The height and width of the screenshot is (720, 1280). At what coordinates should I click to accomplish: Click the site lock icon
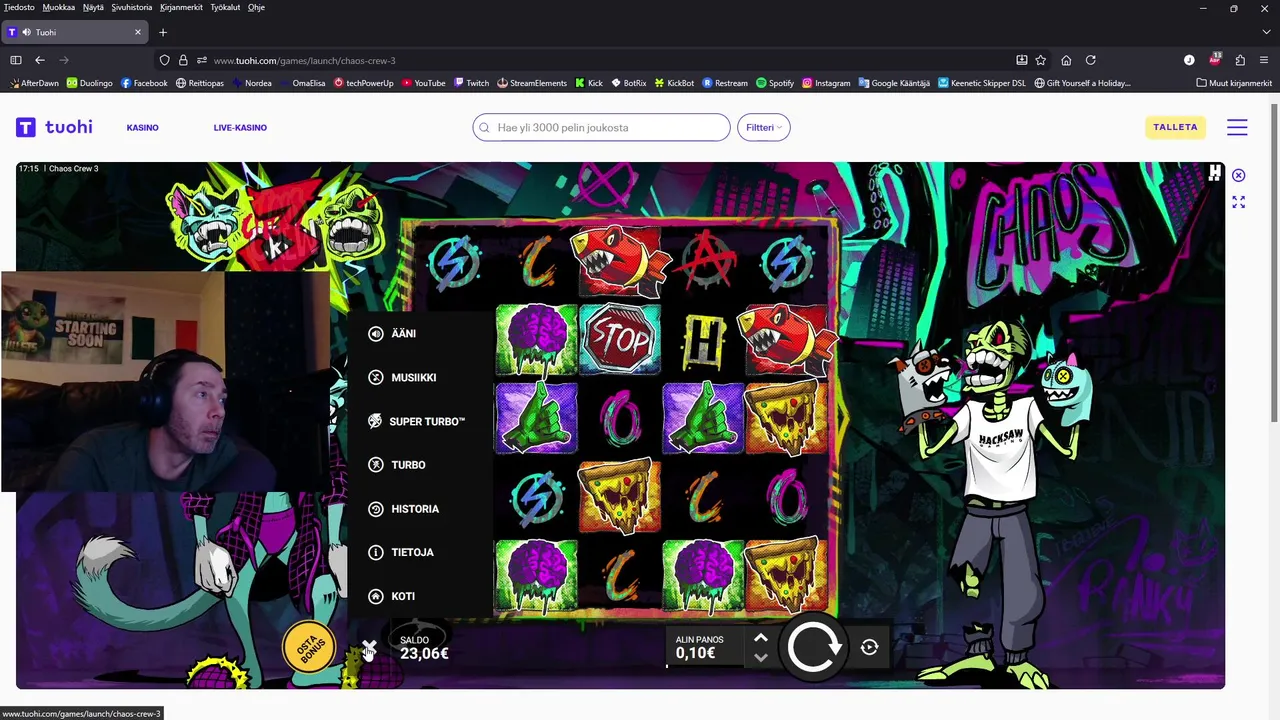tap(183, 60)
